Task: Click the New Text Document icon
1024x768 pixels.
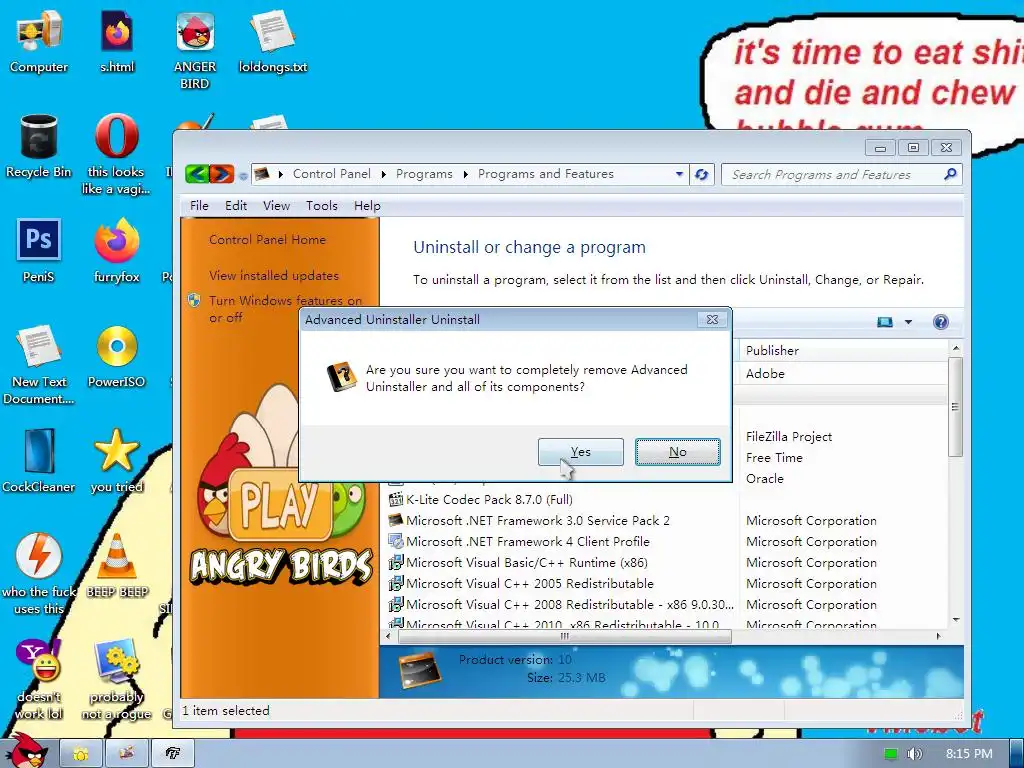Action: tap(39, 364)
